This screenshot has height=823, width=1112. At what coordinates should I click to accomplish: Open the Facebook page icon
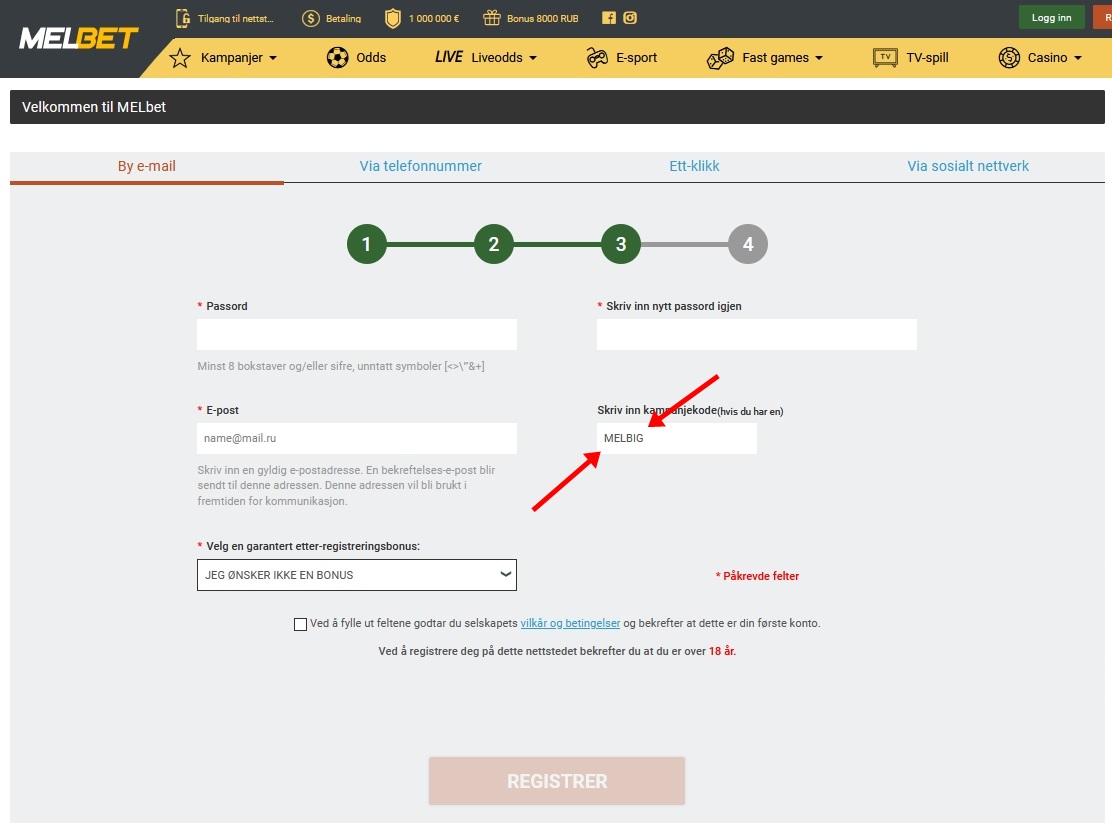click(x=608, y=18)
